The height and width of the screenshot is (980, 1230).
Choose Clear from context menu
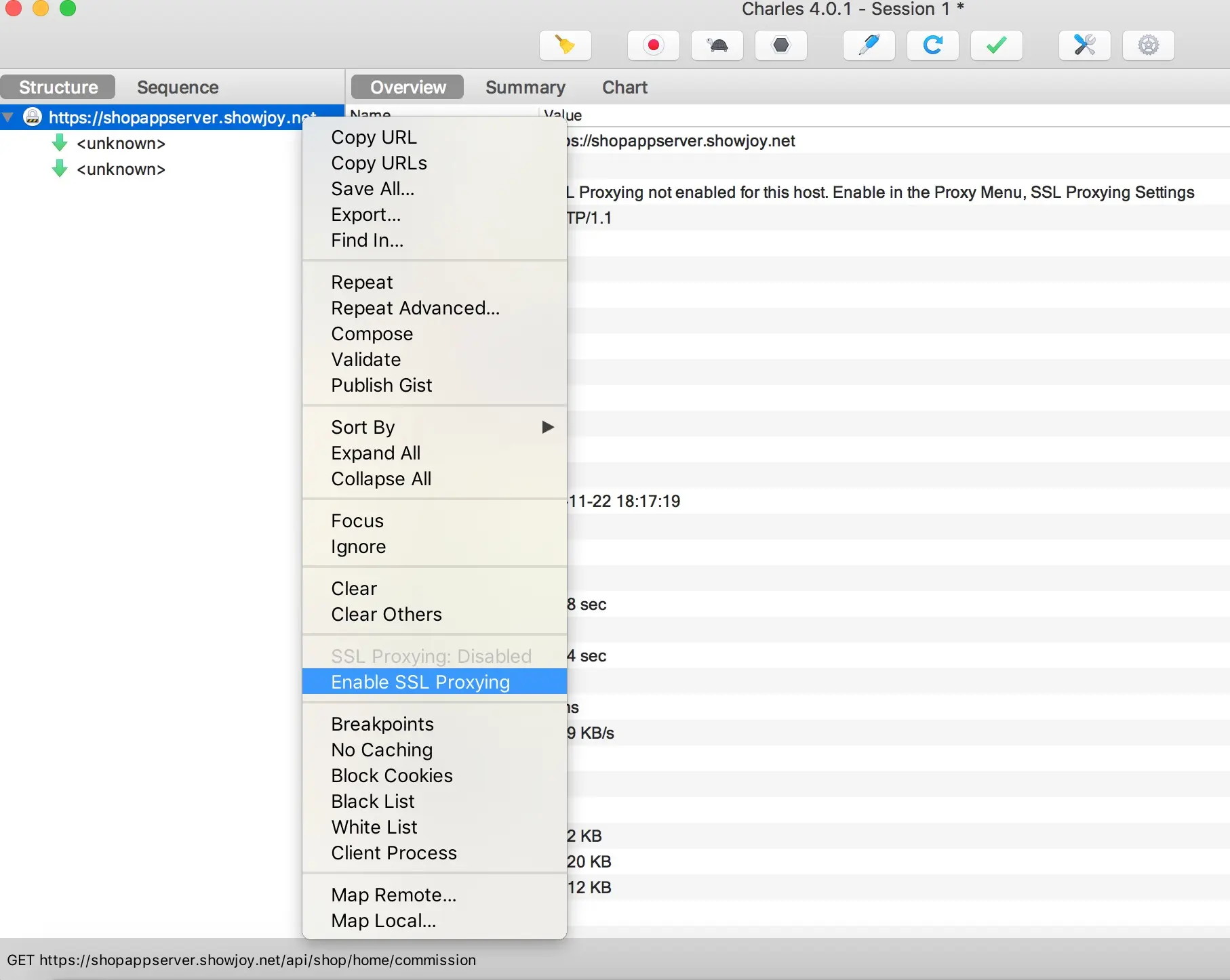pos(435,589)
